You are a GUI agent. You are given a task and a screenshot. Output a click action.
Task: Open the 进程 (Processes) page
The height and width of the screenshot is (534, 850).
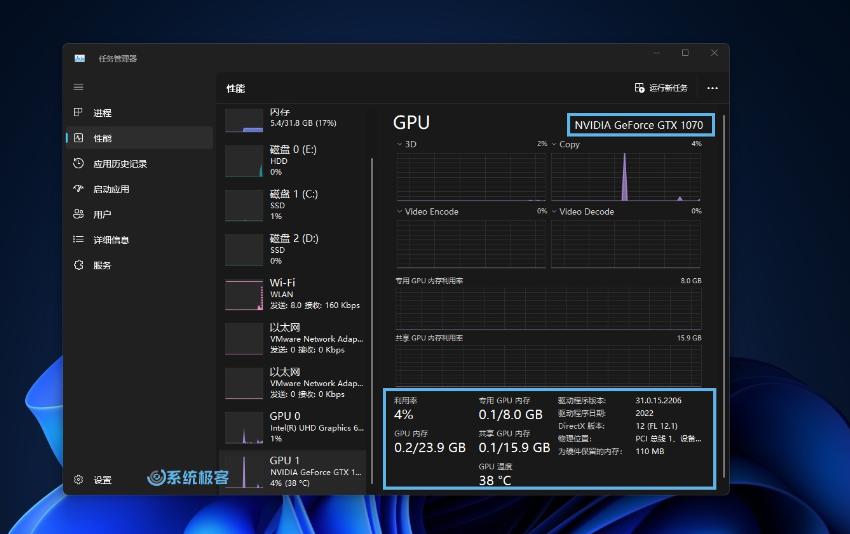139,113
